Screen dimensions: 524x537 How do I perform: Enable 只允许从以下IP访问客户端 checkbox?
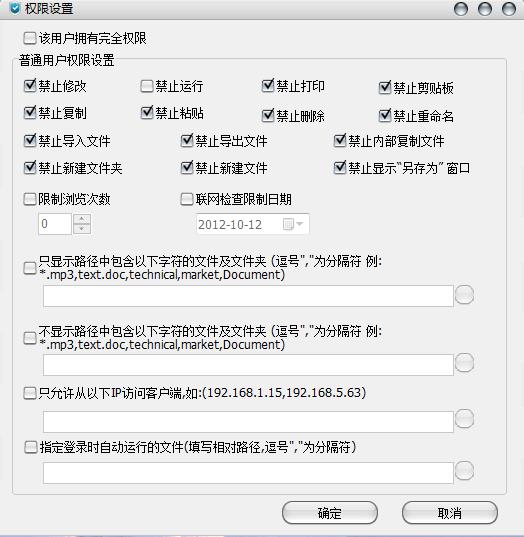tap(30, 393)
